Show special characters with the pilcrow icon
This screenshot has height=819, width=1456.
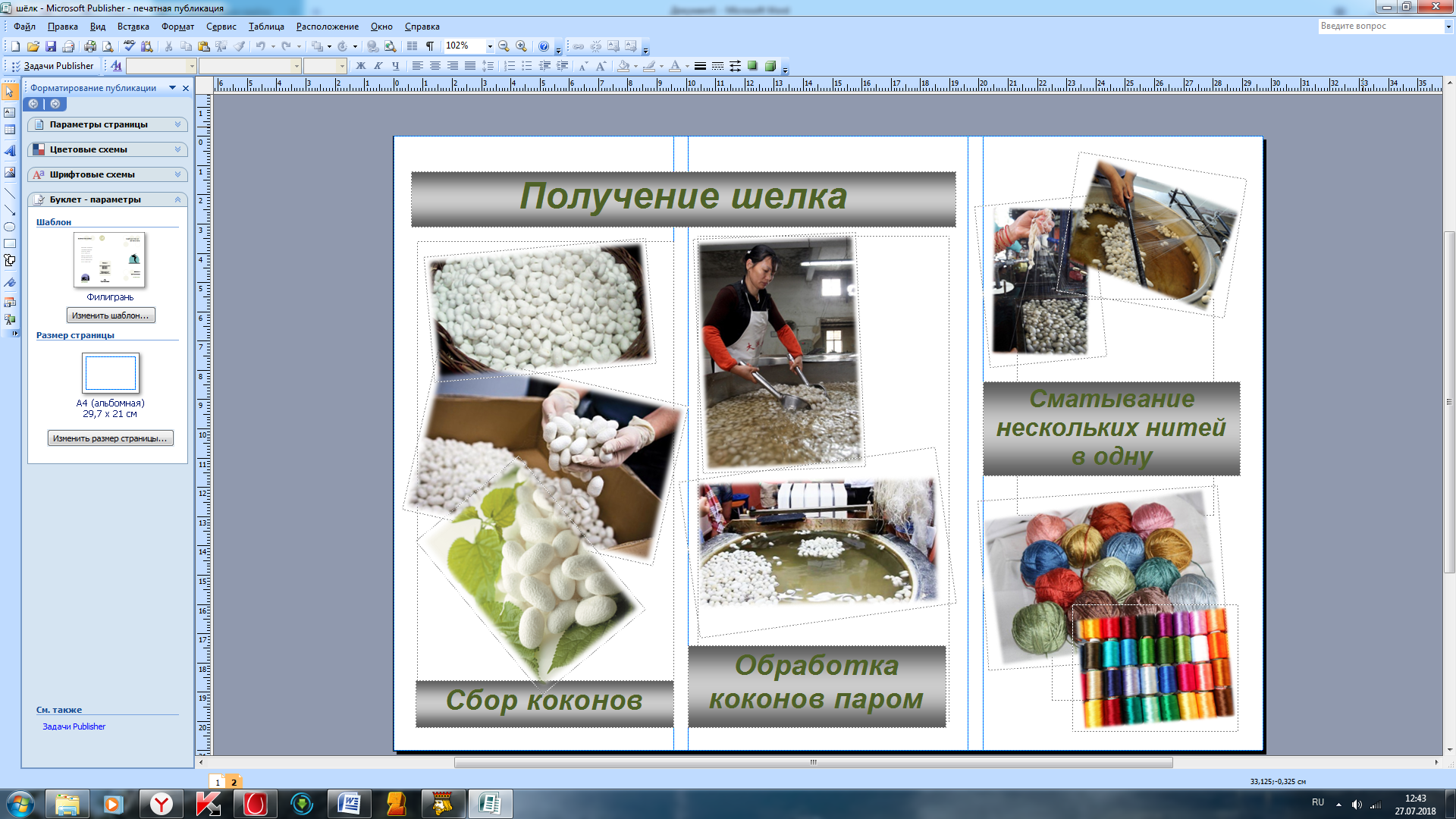(430, 46)
